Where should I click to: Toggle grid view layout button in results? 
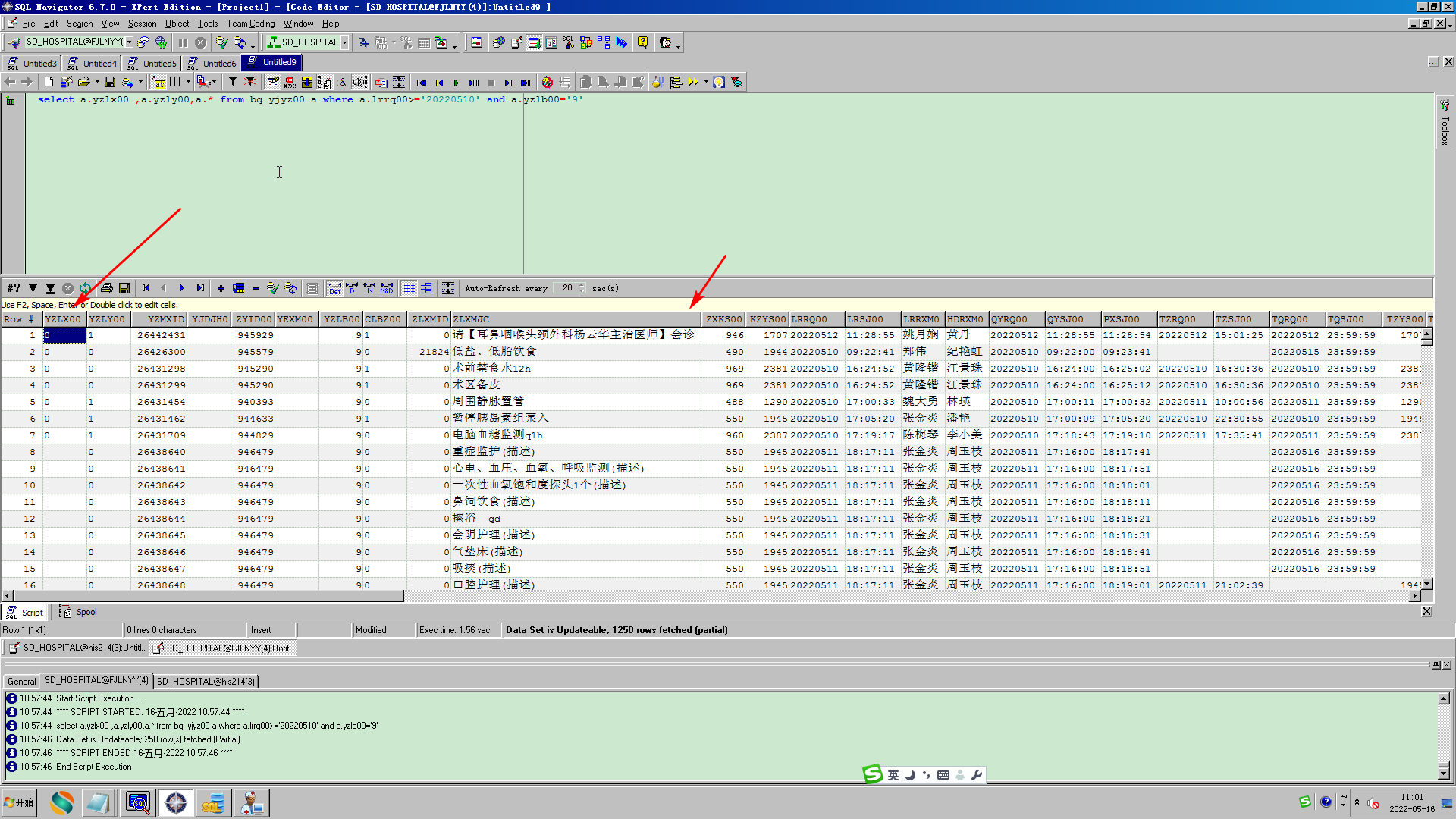click(x=409, y=288)
